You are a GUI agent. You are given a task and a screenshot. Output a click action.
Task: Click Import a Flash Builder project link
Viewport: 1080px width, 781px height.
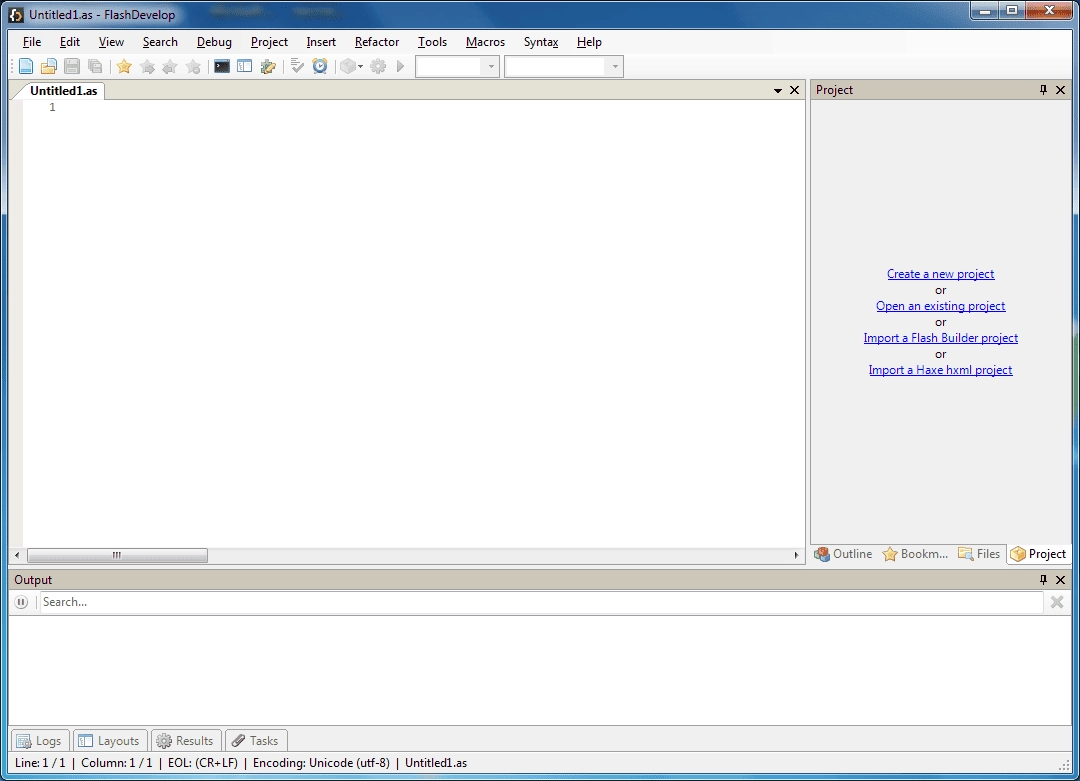pos(940,338)
